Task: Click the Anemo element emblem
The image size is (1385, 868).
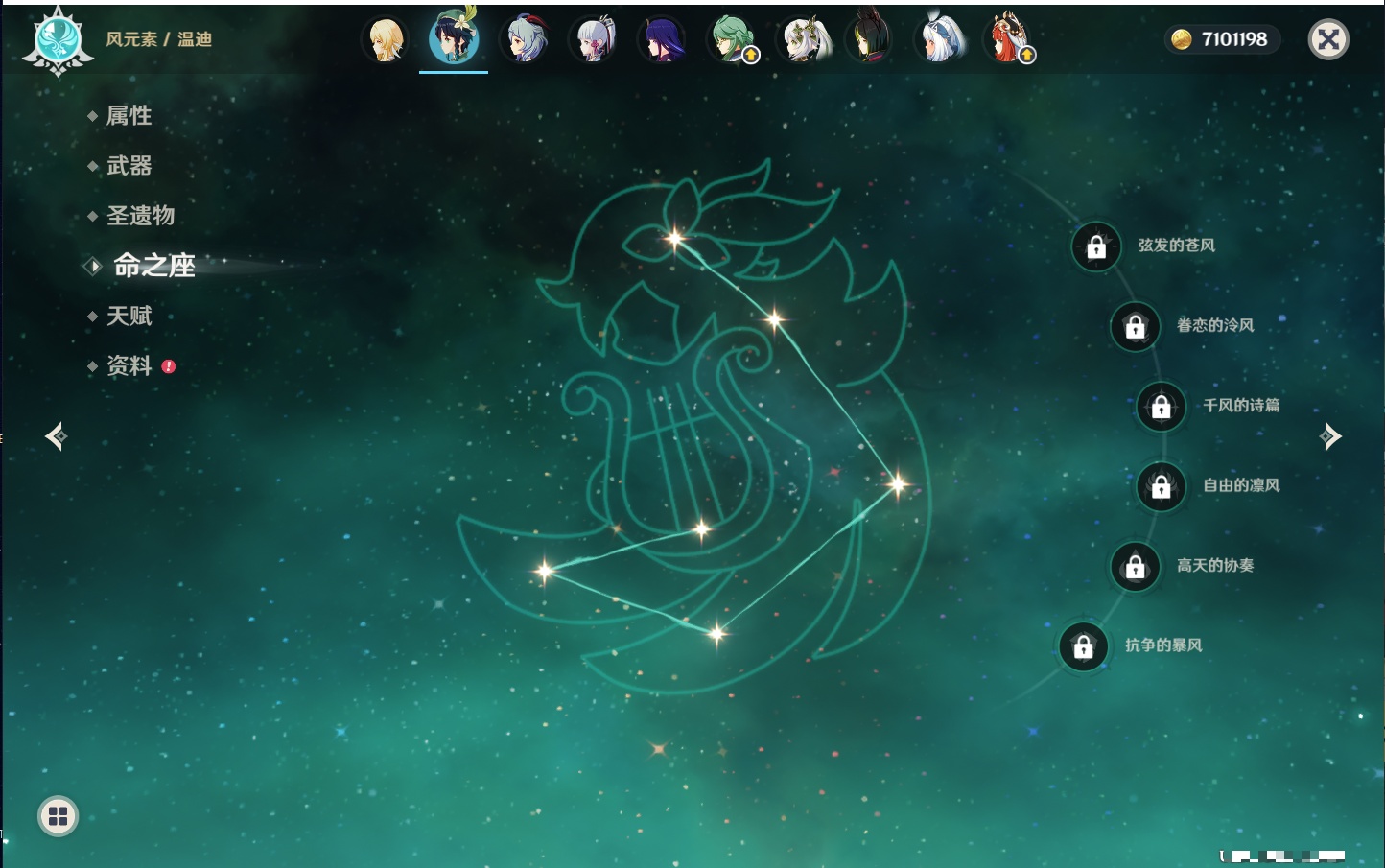Action: (58, 41)
